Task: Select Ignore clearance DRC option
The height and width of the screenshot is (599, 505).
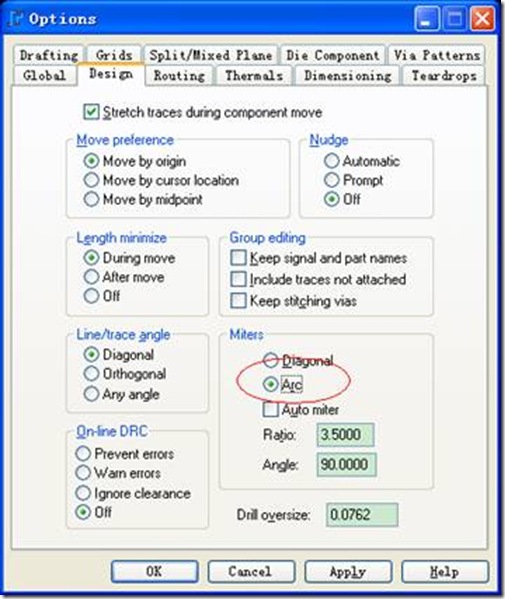Action: 83,493
